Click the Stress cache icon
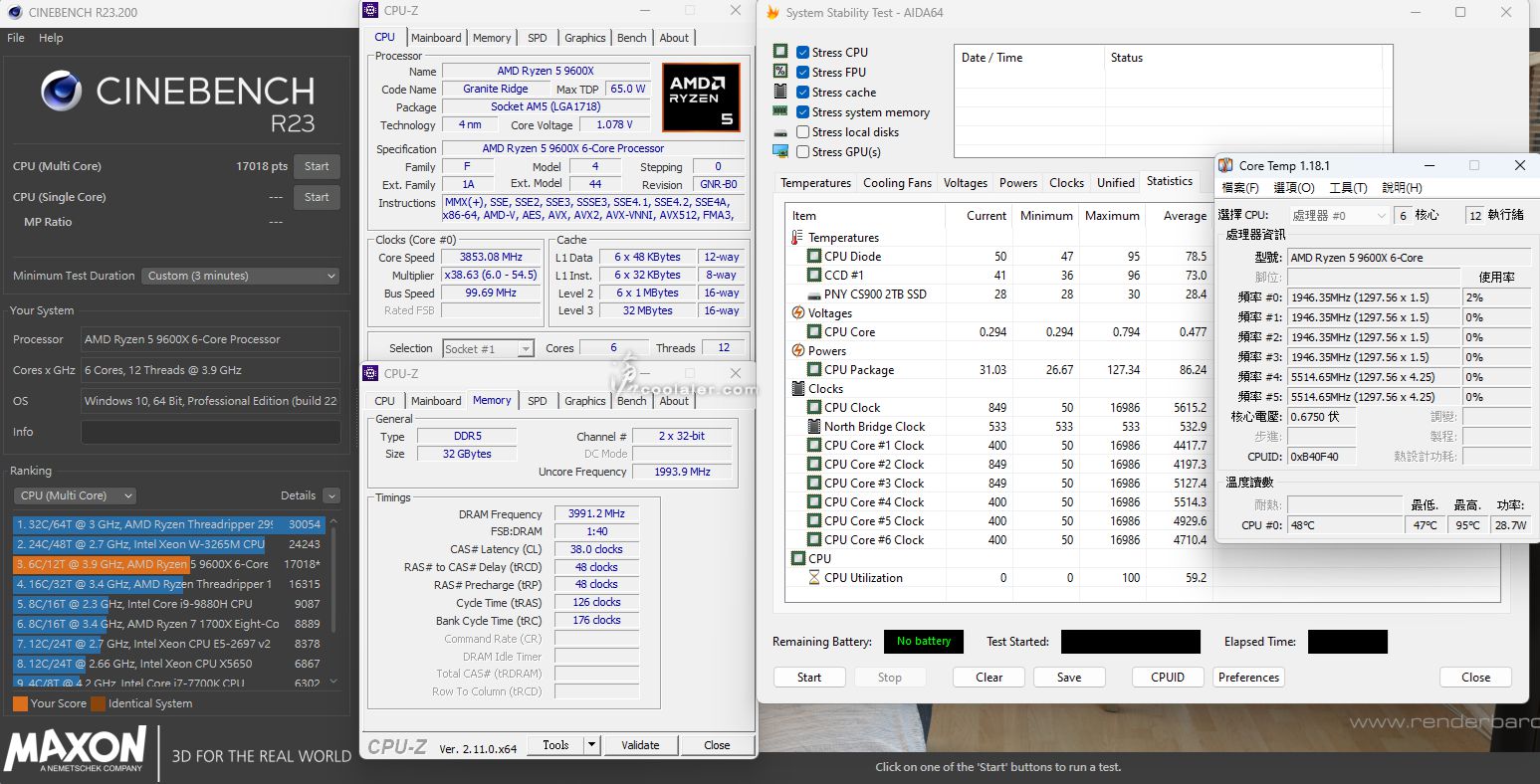1540x784 pixels. tap(780, 92)
